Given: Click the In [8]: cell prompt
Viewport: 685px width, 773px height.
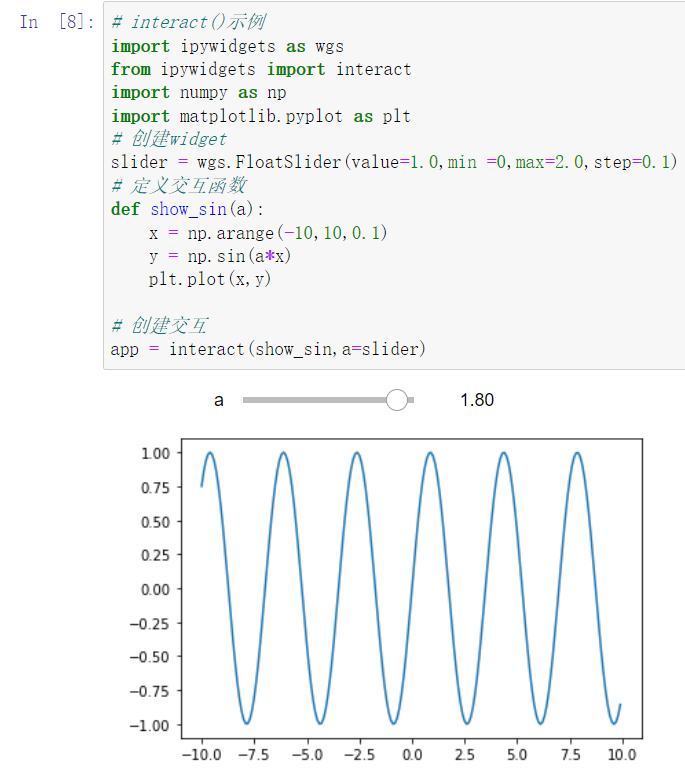Looking at the screenshot, I should [x=57, y=22].
